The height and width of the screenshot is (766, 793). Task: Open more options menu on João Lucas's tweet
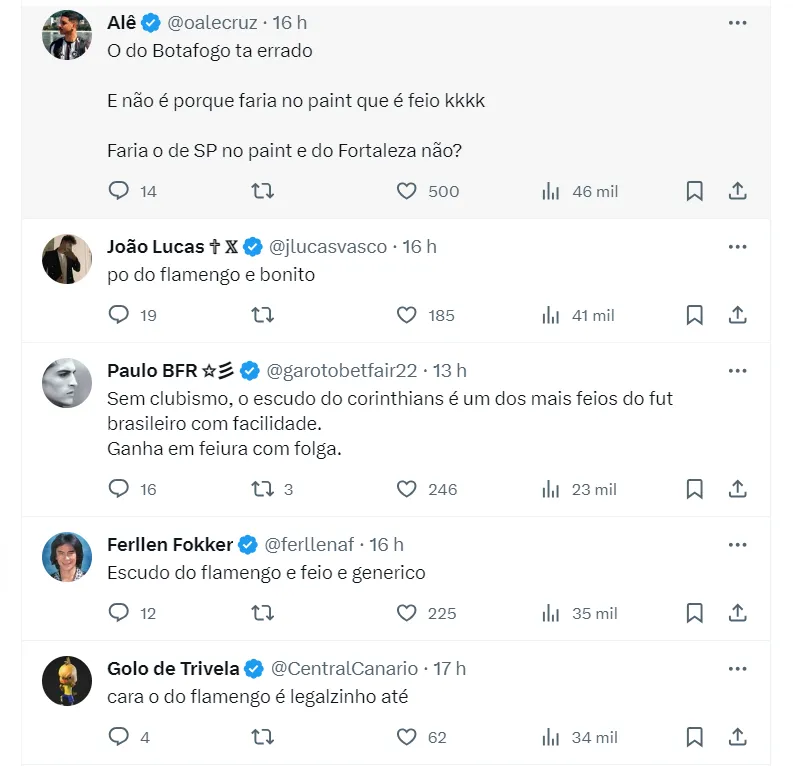pyautogui.click(x=738, y=246)
